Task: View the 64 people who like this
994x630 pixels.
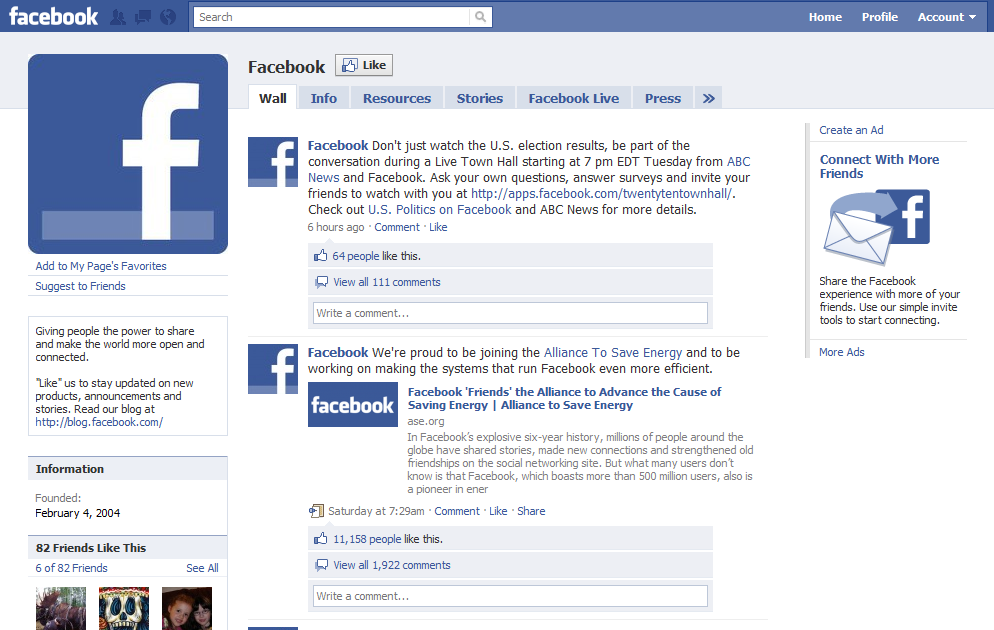Action: (356, 256)
